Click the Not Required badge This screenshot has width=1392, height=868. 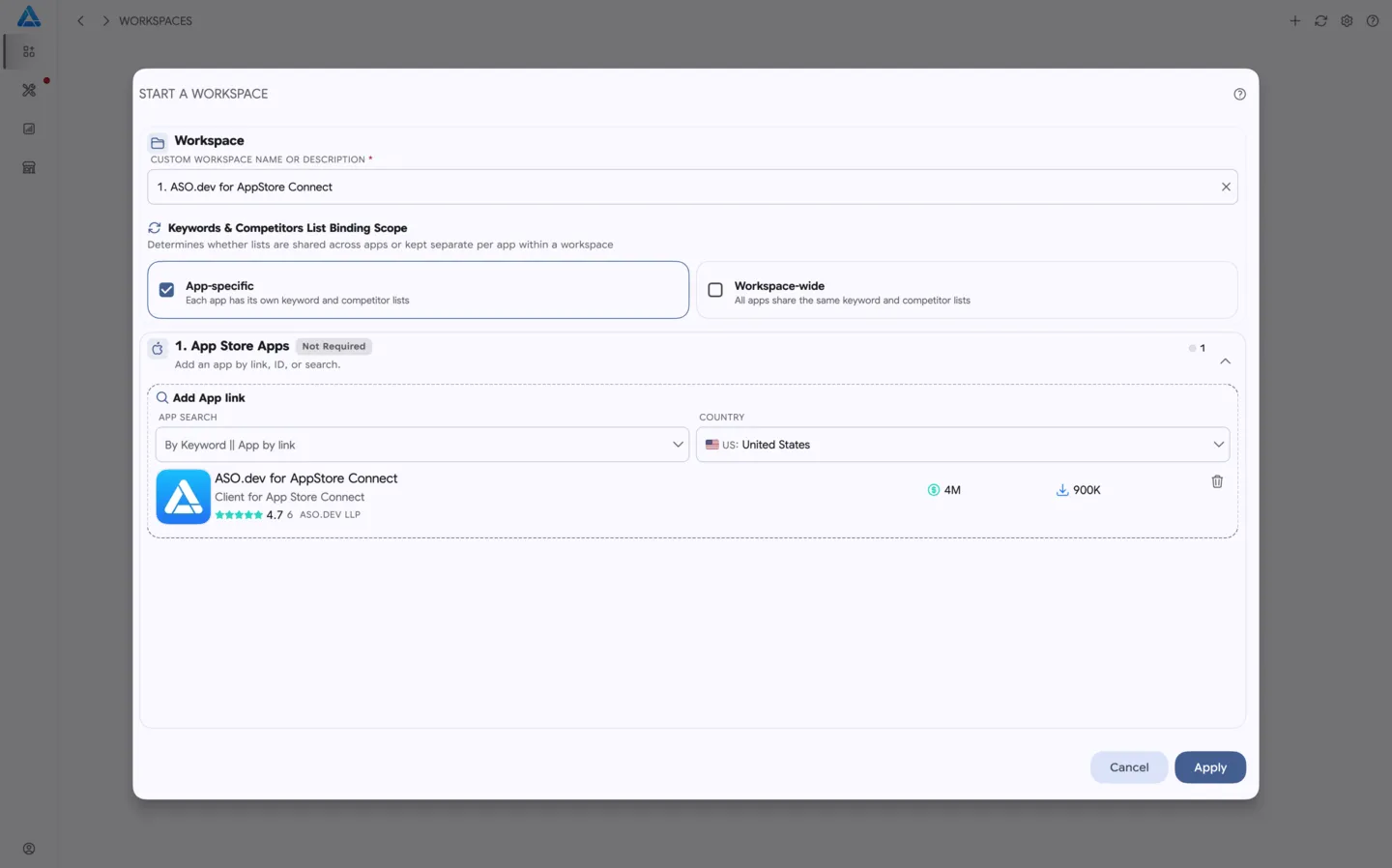[x=333, y=346]
